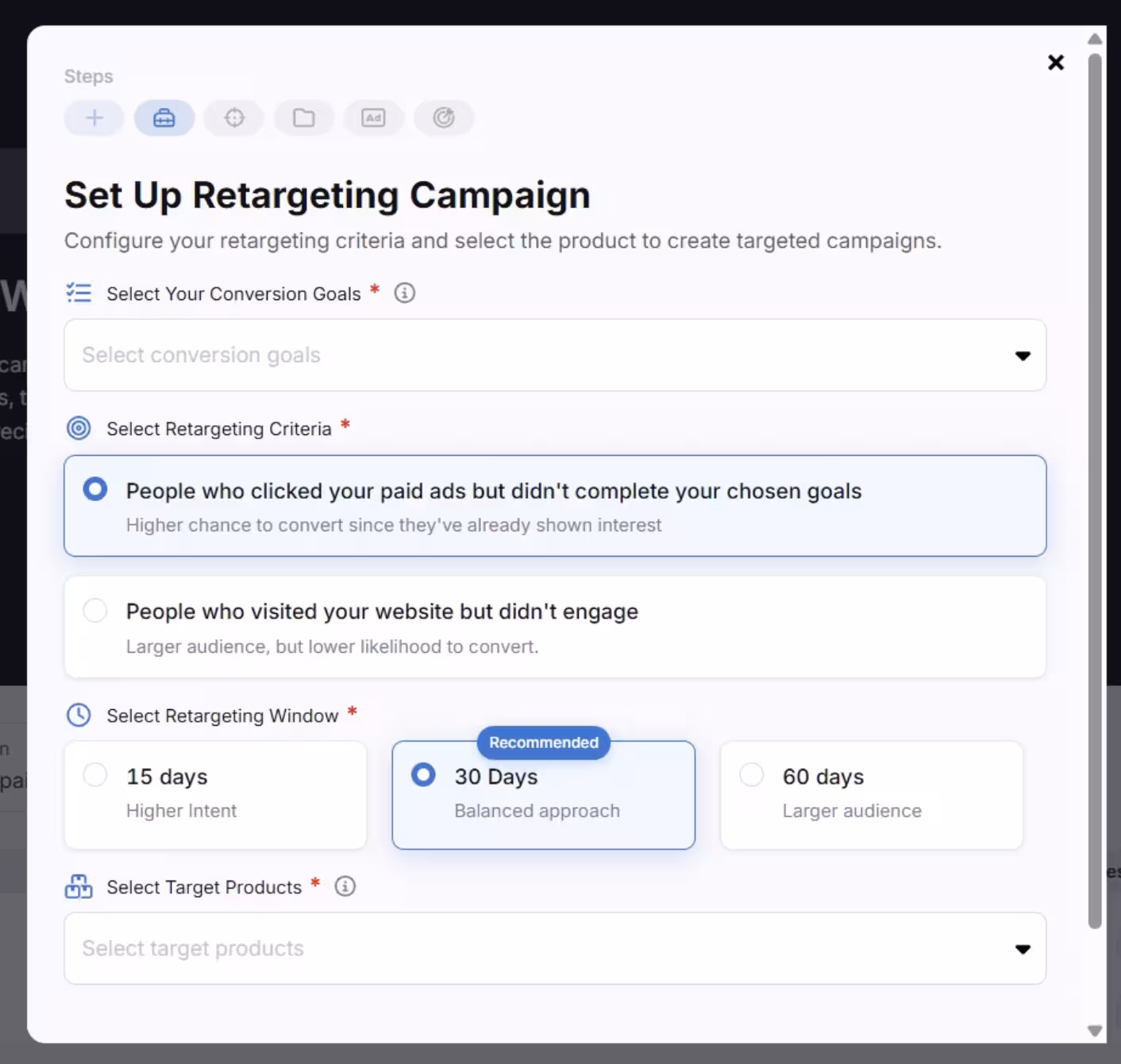The width and height of the screenshot is (1121, 1064).
Task: Close the retargeting campaign dialog
Action: [x=1056, y=62]
